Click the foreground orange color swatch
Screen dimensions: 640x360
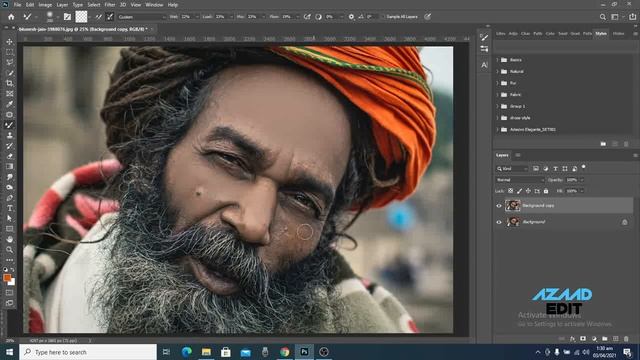(x=7, y=278)
